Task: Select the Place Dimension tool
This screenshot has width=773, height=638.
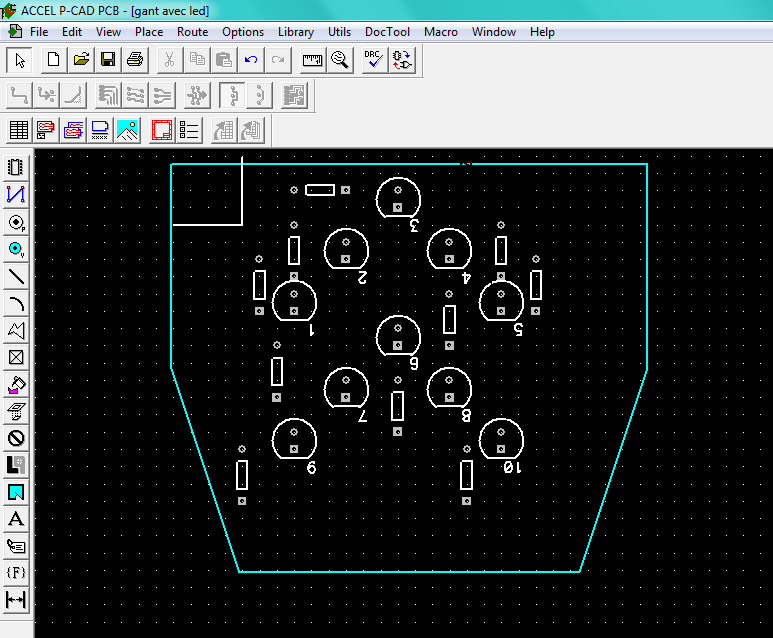Action: coord(16,600)
